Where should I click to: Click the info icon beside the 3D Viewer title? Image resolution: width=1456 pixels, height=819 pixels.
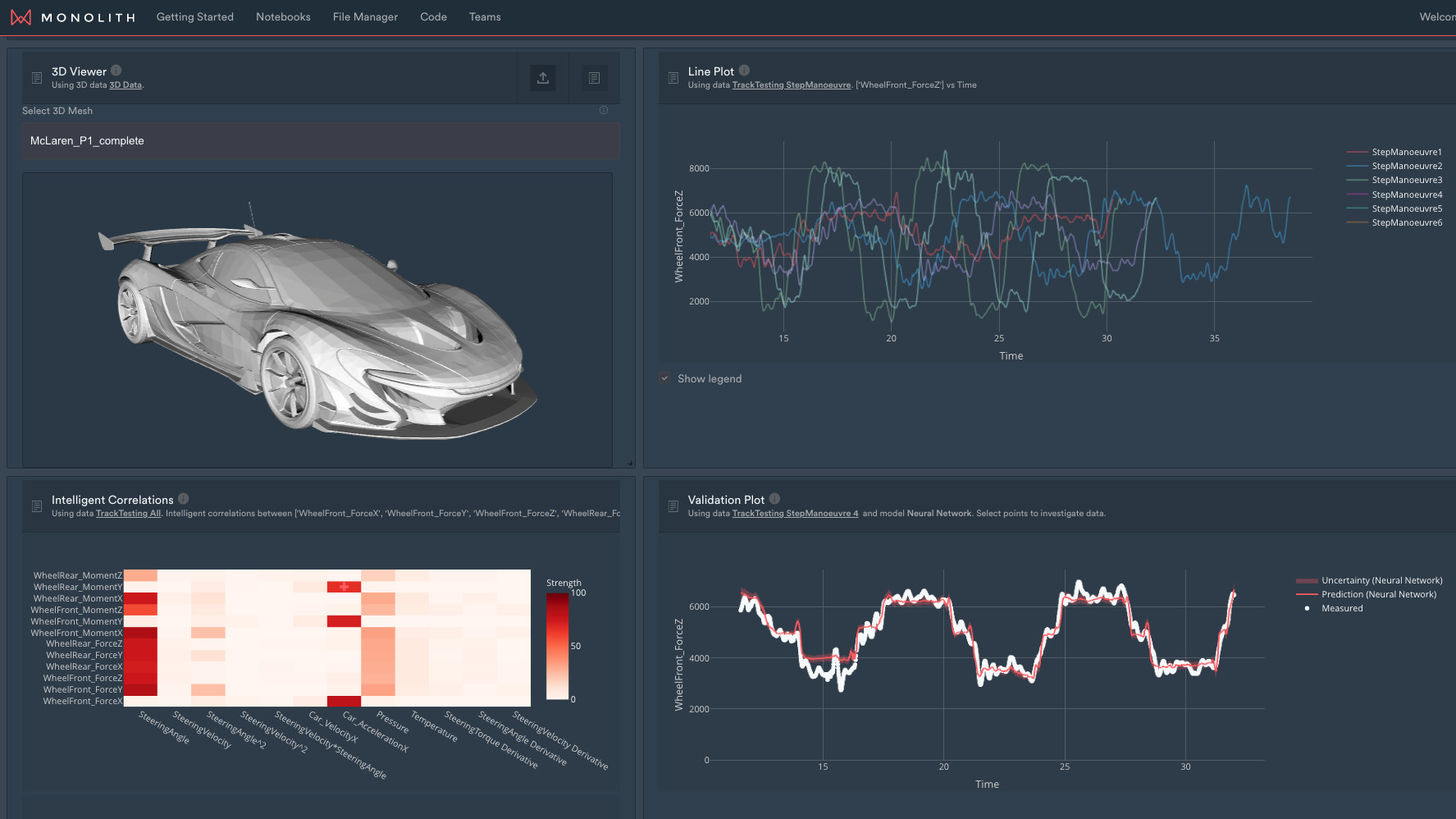coord(116,71)
